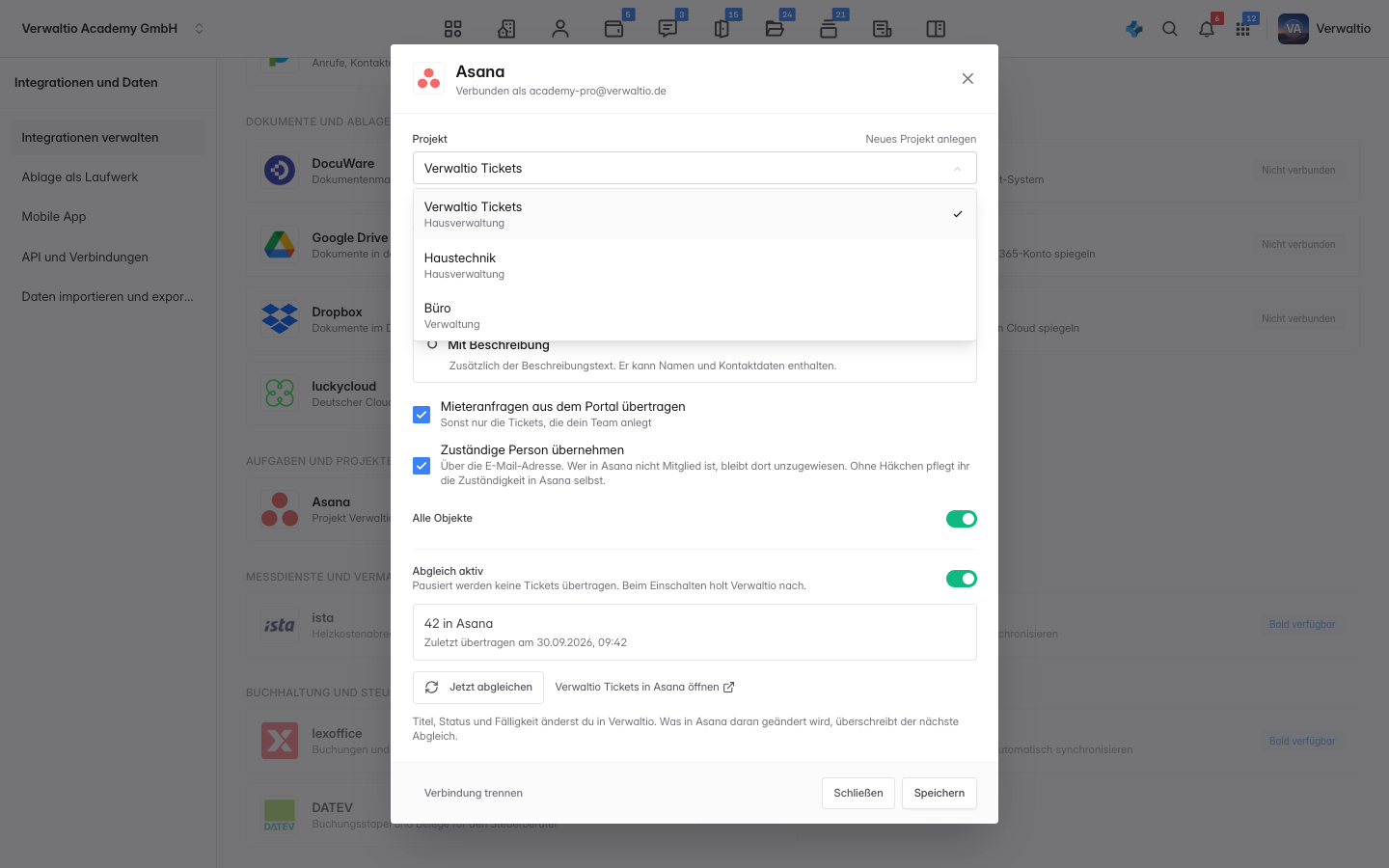Click the buildings icon in the top navigation

pos(506,29)
